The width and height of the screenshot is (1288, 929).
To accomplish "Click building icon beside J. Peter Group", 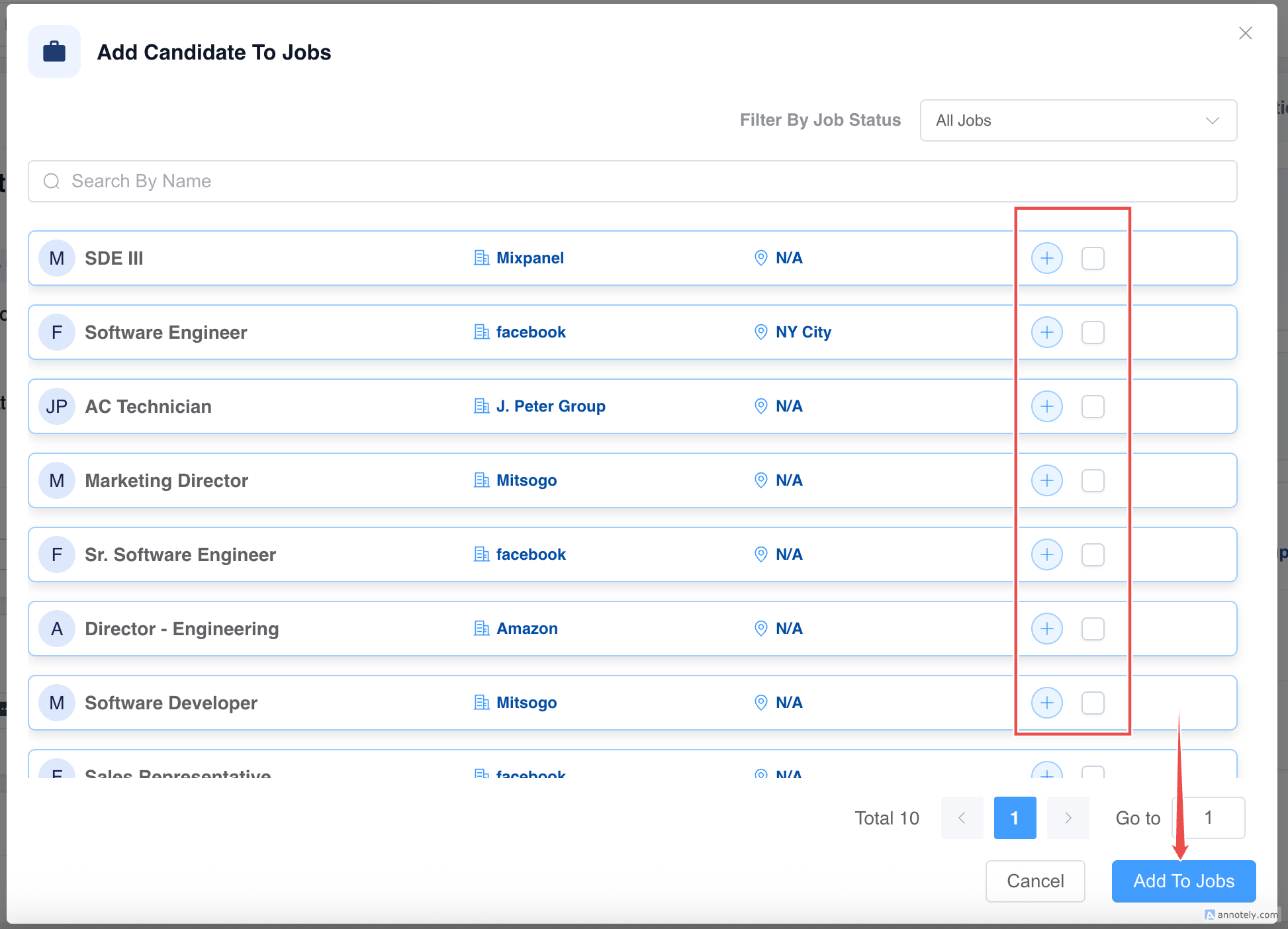I will coord(482,406).
